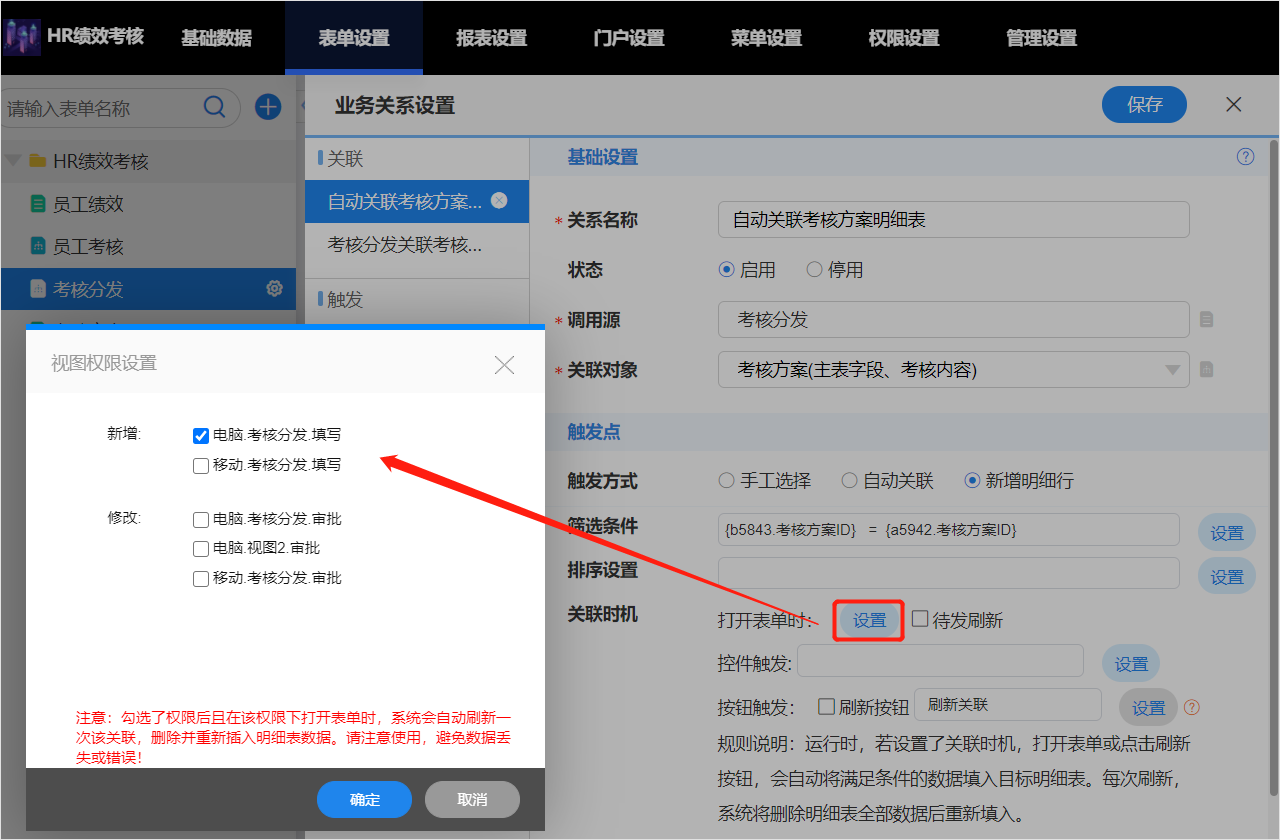Click the search magnifier icon in form search
Screen dimensions: 1280x840
click(214, 108)
